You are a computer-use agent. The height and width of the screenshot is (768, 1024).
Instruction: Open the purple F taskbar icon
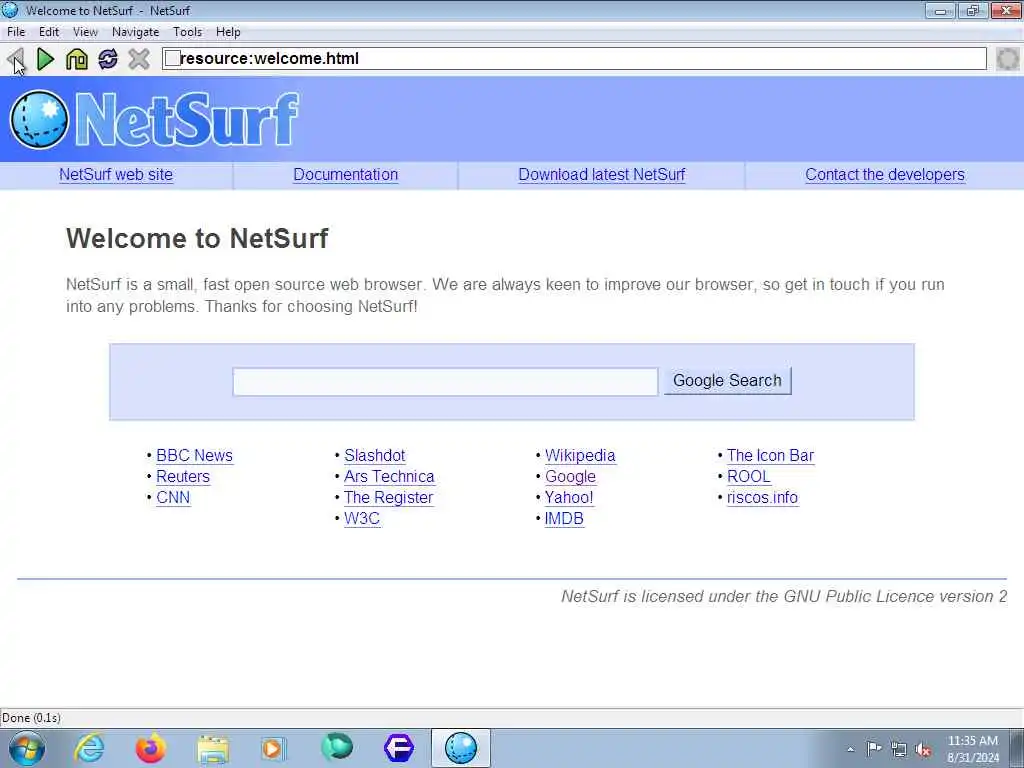pos(398,748)
